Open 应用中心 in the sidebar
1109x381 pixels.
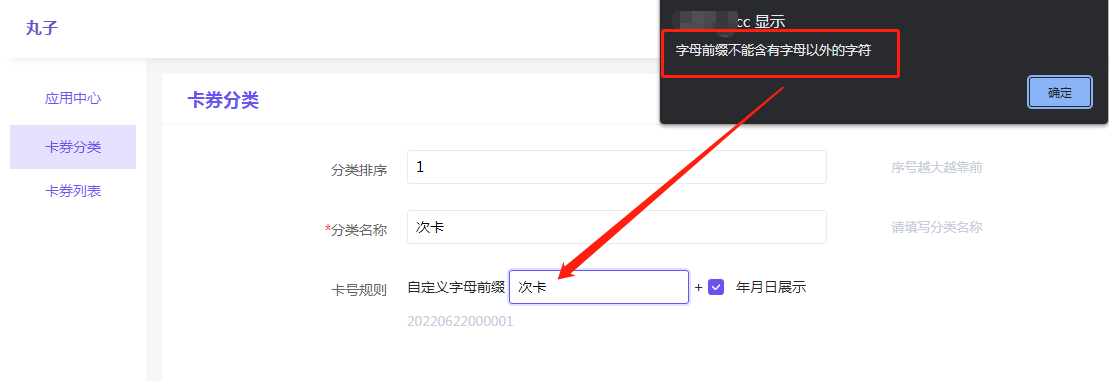pyautogui.click(x=73, y=98)
